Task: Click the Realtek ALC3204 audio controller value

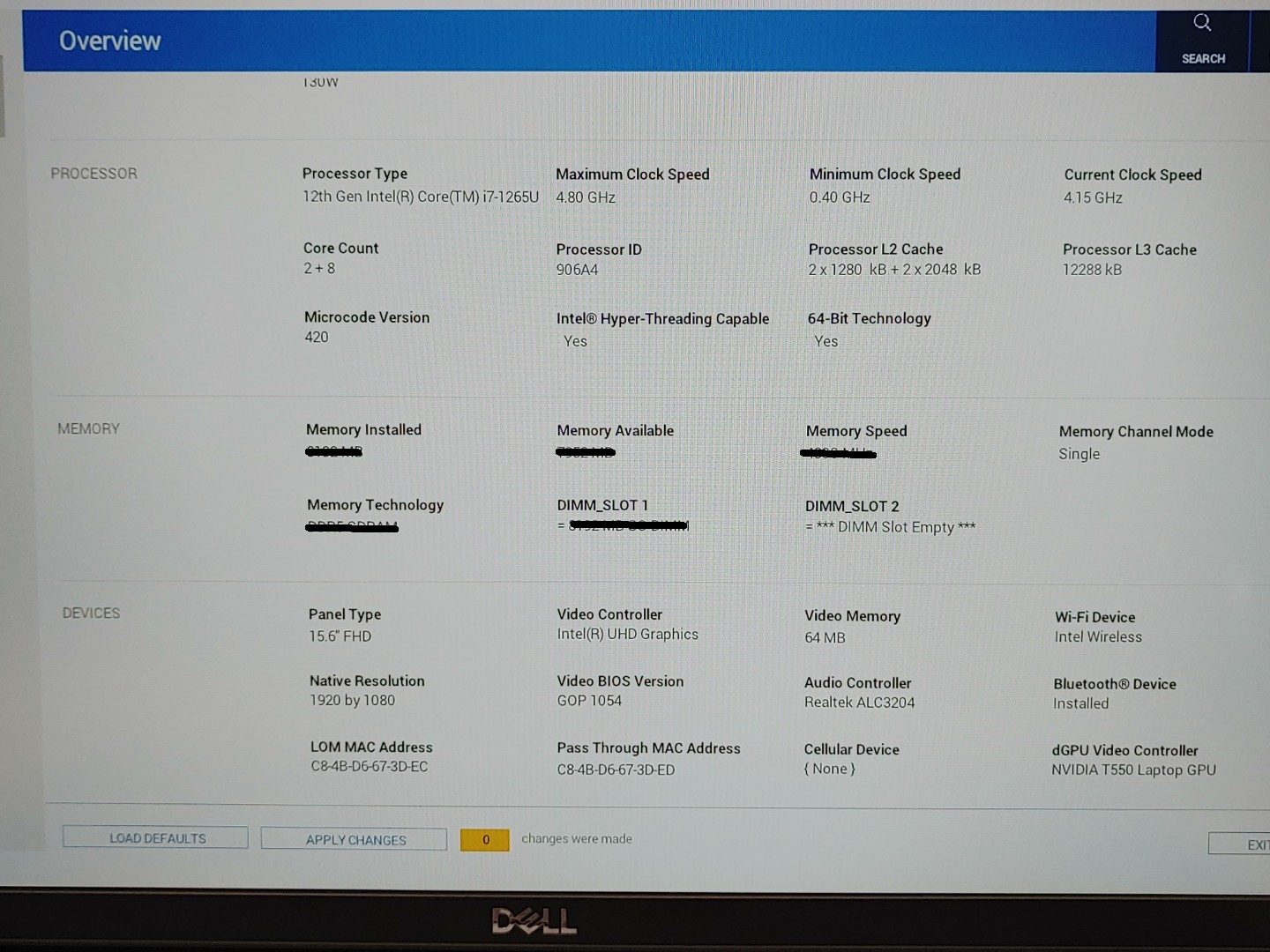Action: tap(859, 703)
